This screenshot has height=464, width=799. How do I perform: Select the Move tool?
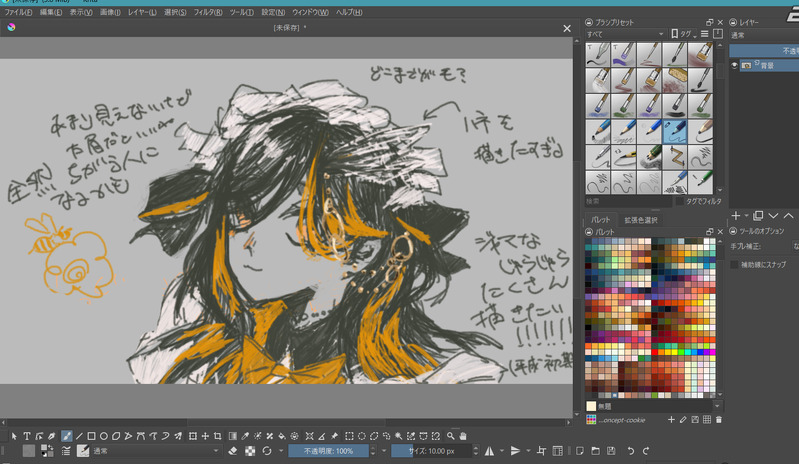point(205,436)
